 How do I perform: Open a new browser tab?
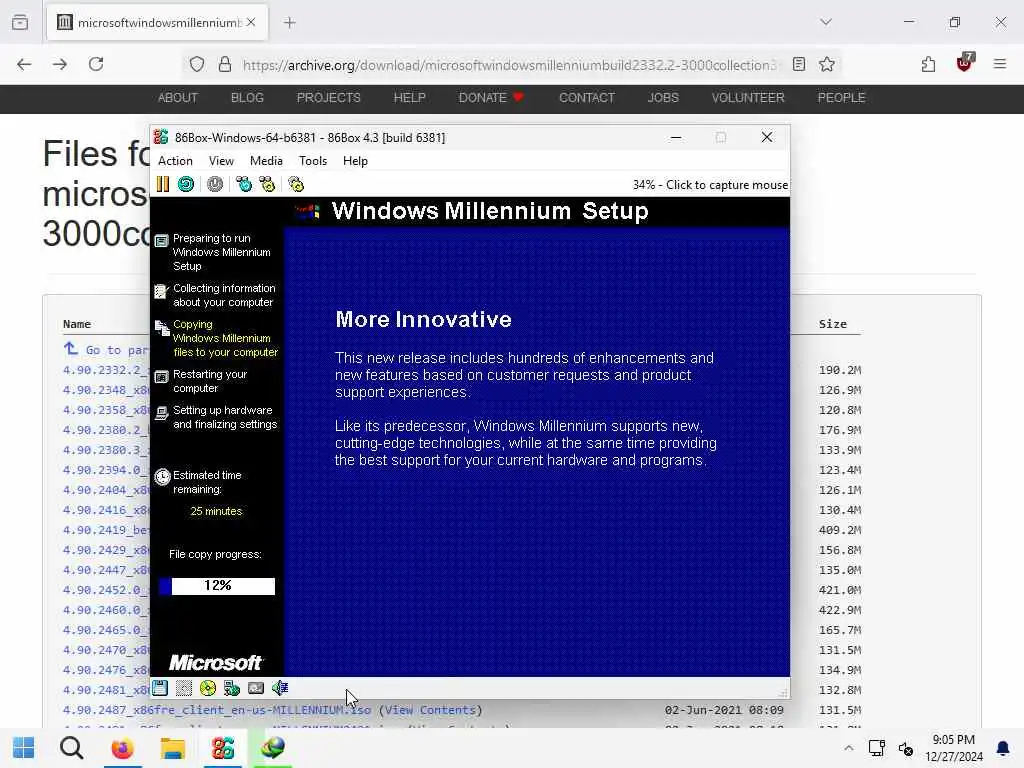290,23
